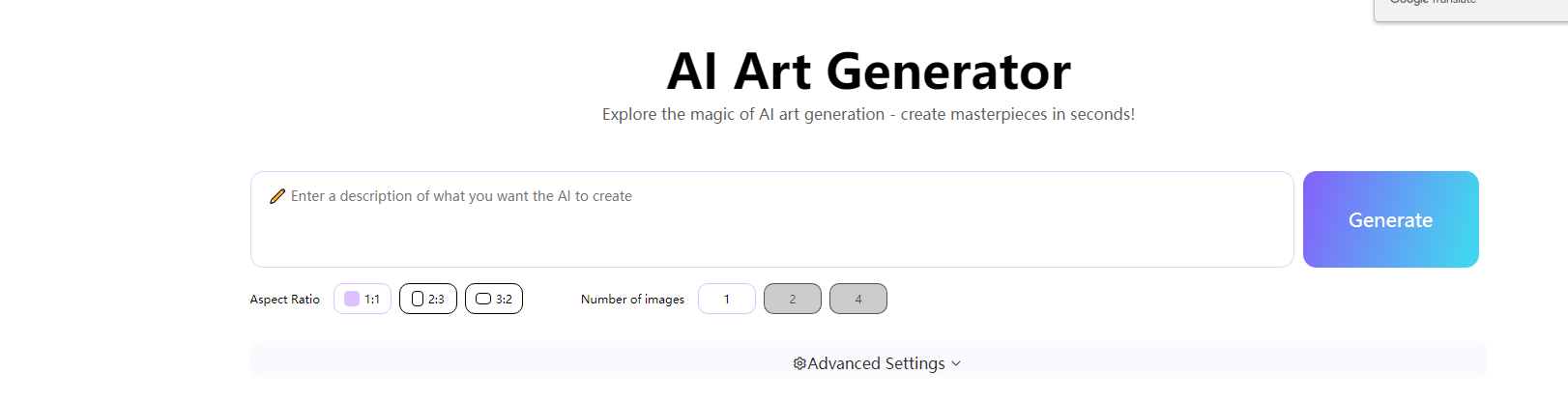Set number of images to 2

point(793,299)
